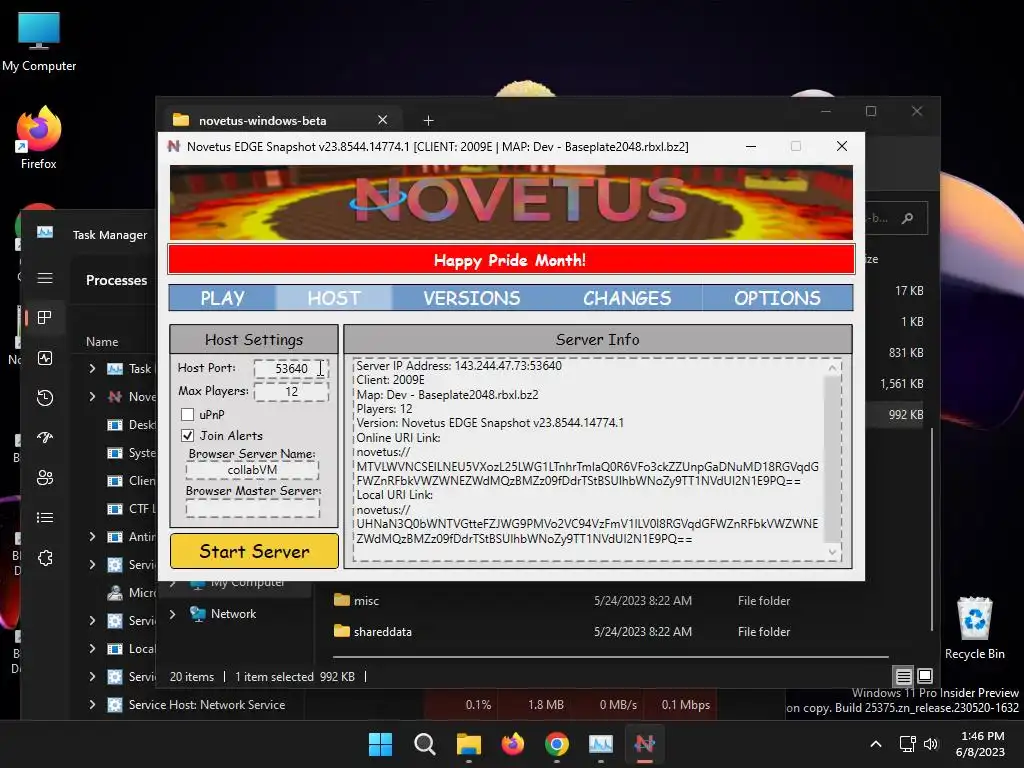The height and width of the screenshot is (768, 1024).
Task: Edit the Browser Server Name field
Action: [252, 470]
